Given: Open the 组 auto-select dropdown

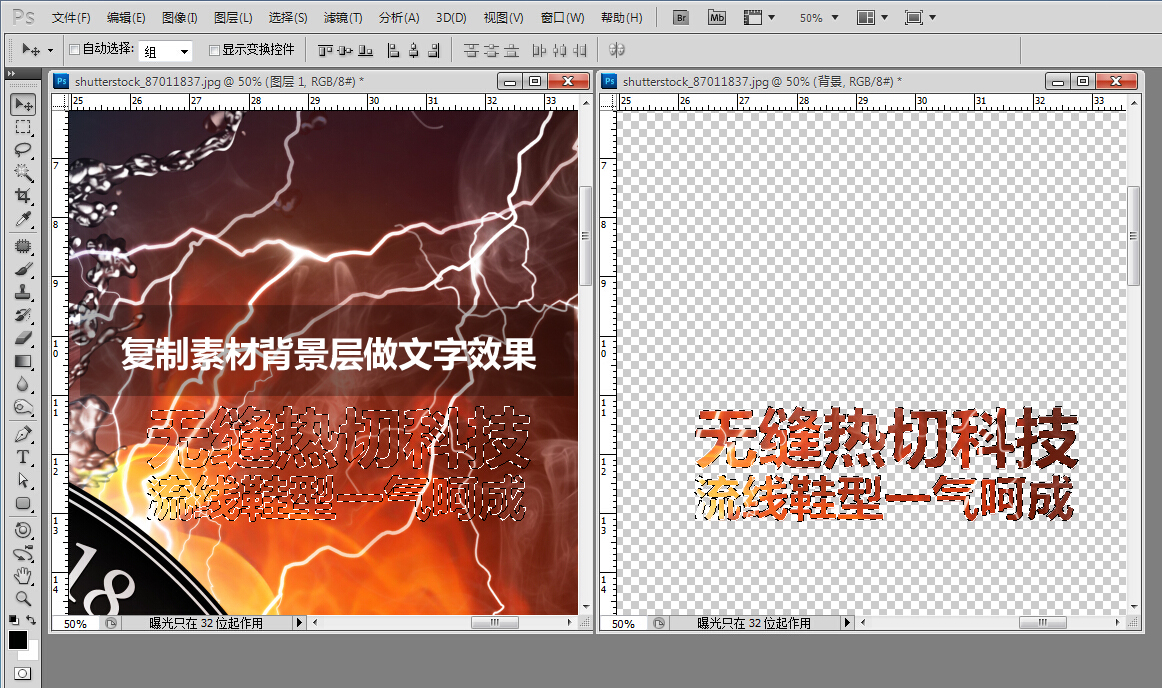Looking at the screenshot, I should 165,51.
